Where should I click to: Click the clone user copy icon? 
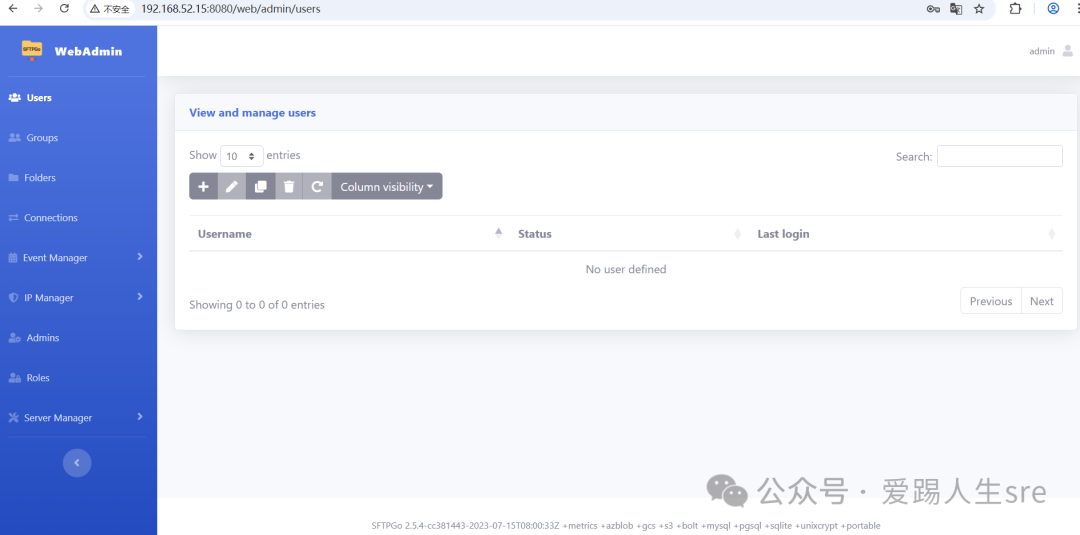[260, 187]
